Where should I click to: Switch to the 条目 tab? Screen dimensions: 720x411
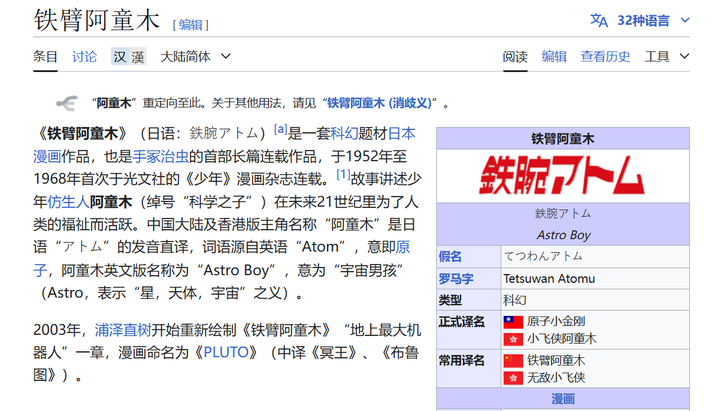pos(45,56)
